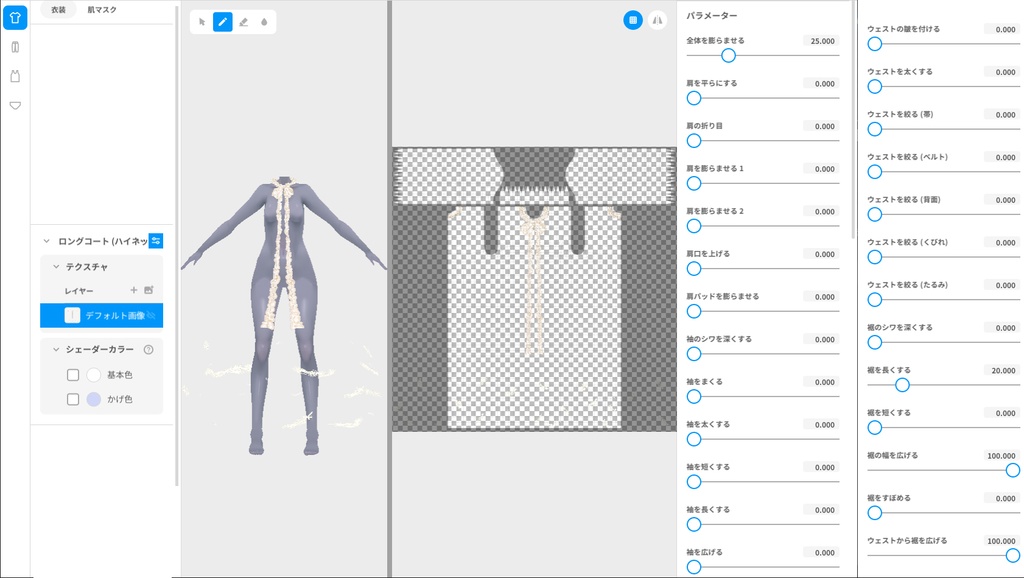
Task: Toggle visibility of the デフォルト画像 layer
Action: pyautogui.click(x=152, y=315)
